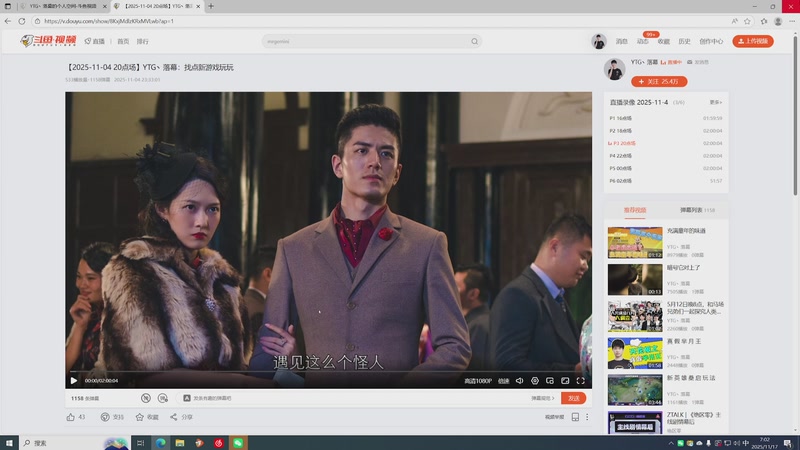
Task: Favorite the video with star icon
Action: tap(140, 417)
